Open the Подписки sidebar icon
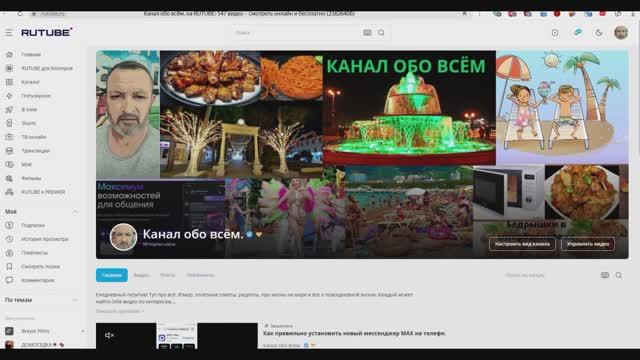The height and width of the screenshot is (360, 640). click(9, 225)
